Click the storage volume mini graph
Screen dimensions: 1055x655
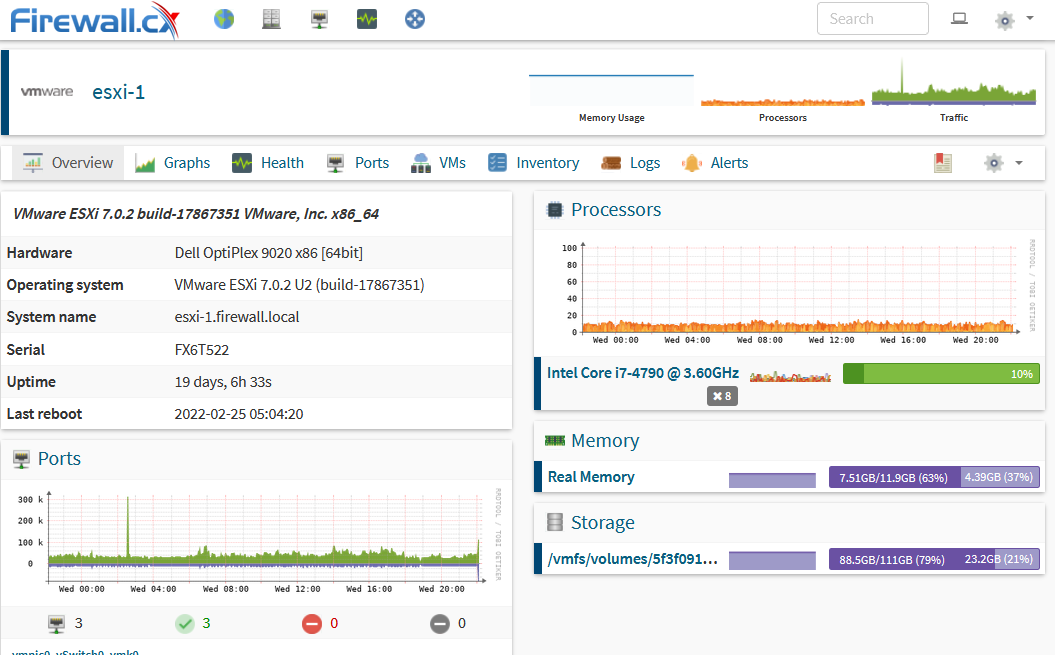click(x=772, y=560)
